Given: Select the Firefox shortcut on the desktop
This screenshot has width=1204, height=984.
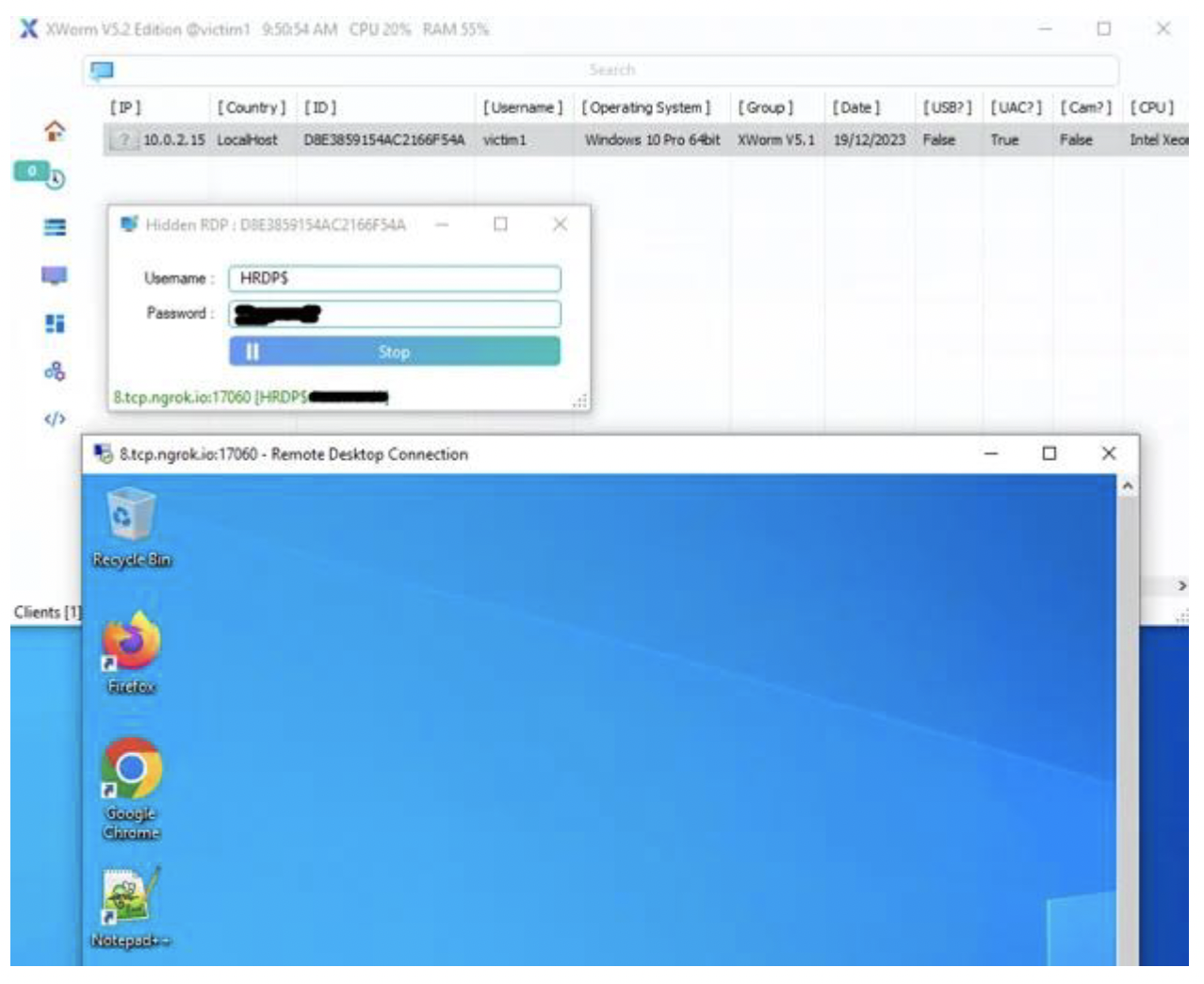Looking at the screenshot, I should click(x=131, y=652).
